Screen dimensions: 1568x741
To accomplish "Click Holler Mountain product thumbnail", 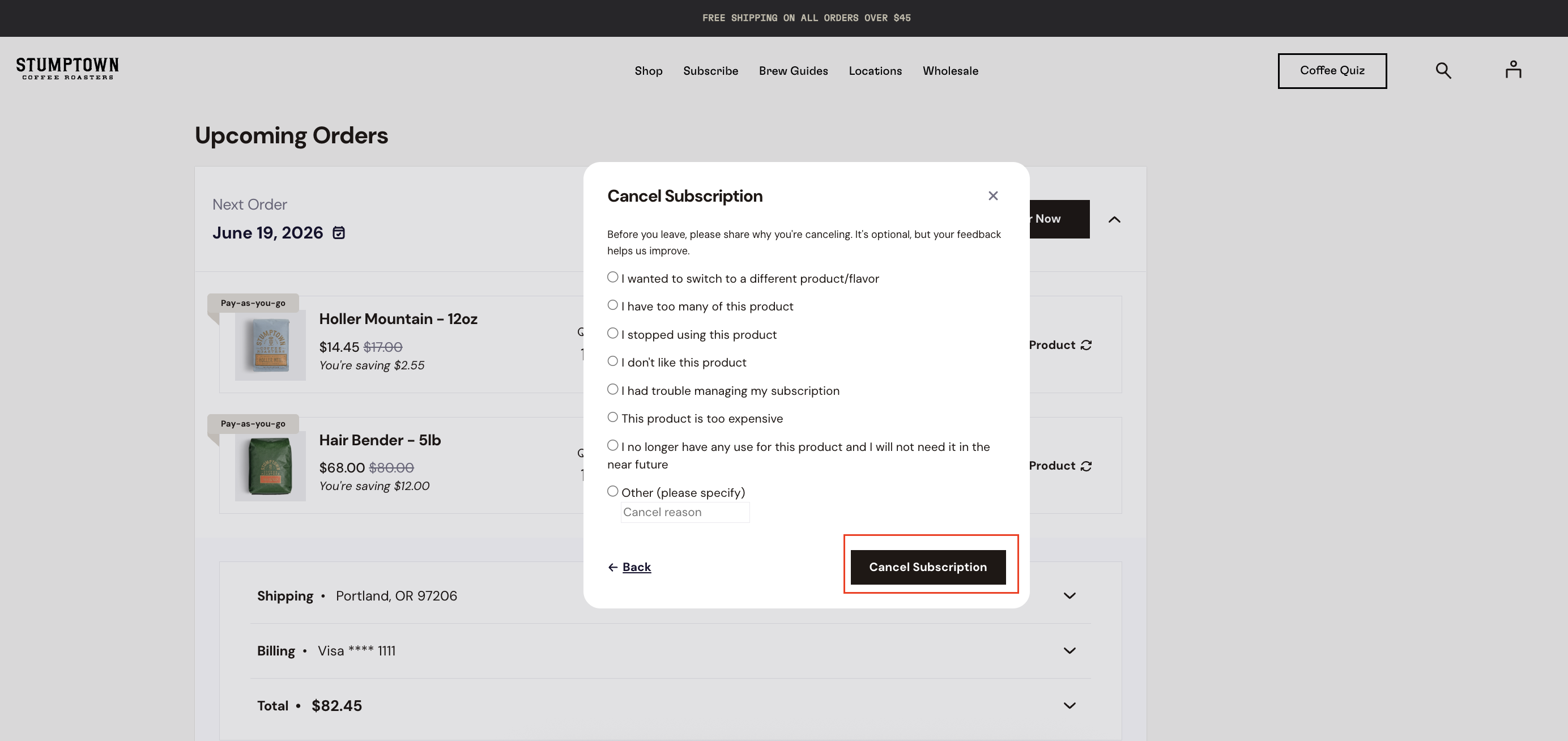I will click(x=270, y=345).
